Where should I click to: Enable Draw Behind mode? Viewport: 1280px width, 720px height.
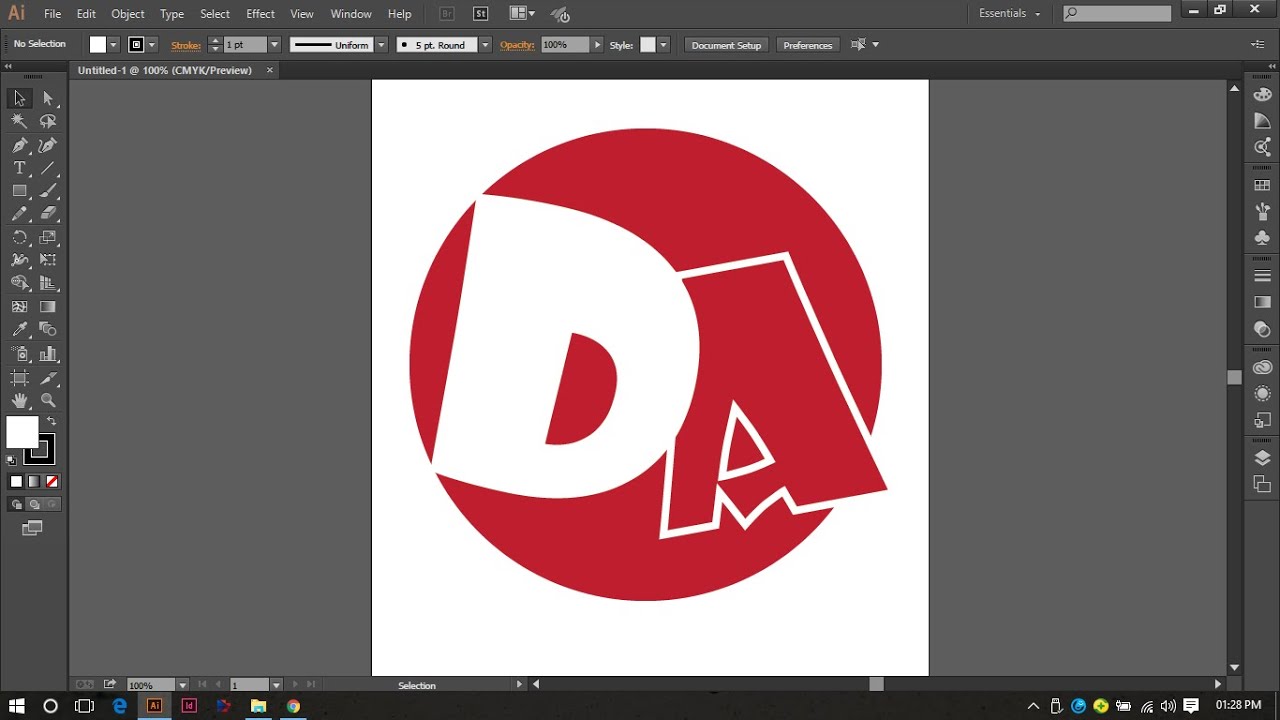[34, 505]
